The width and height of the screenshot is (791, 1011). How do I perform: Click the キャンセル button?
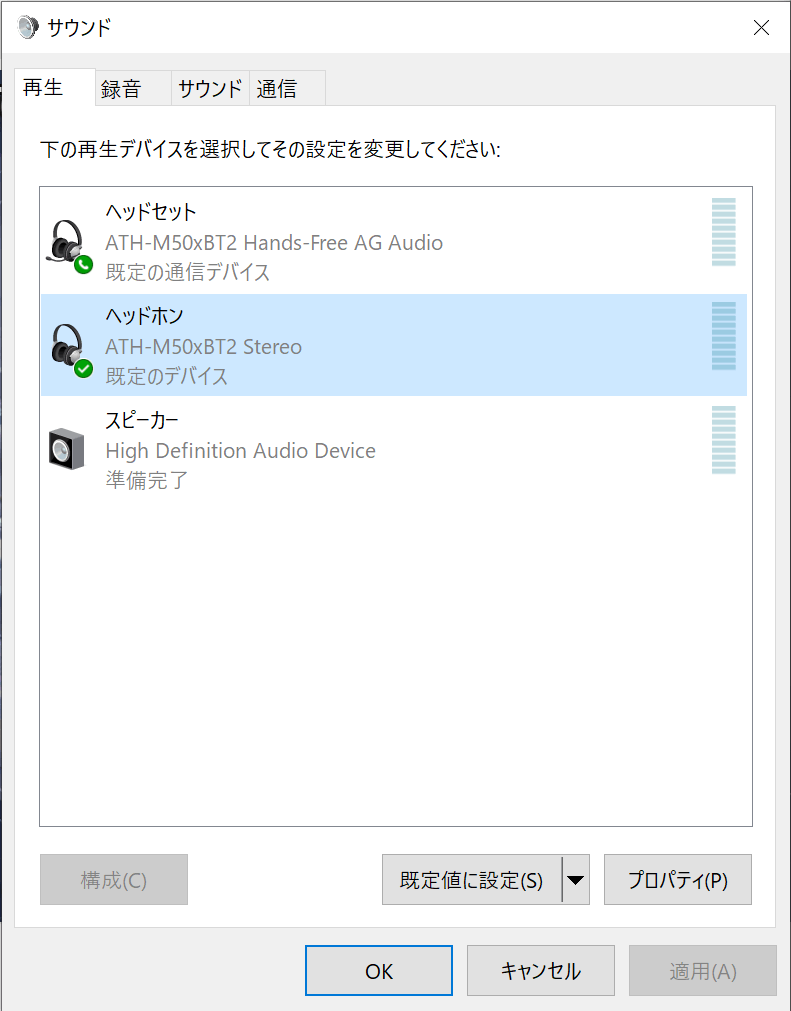[541, 971]
